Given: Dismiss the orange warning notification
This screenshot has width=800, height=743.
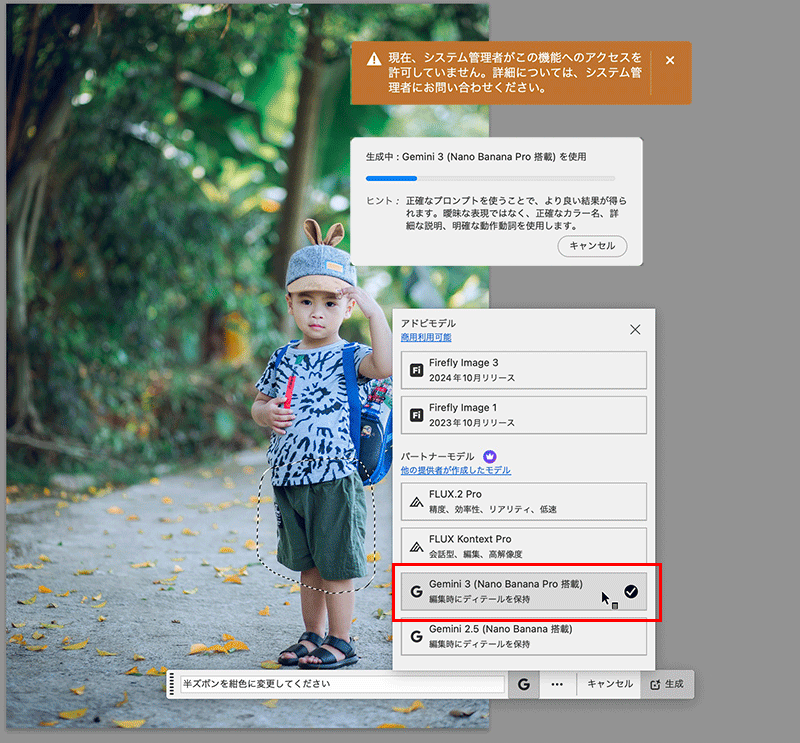Looking at the screenshot, I should click(670, 60).
